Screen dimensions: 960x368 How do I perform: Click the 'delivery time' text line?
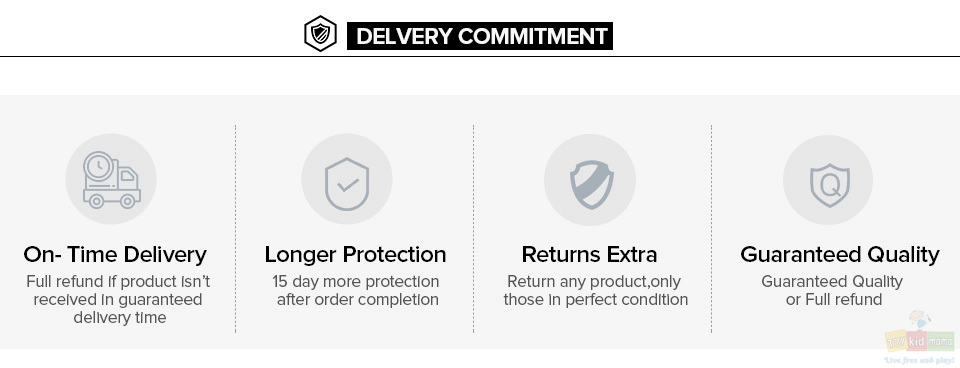(120, 318)
